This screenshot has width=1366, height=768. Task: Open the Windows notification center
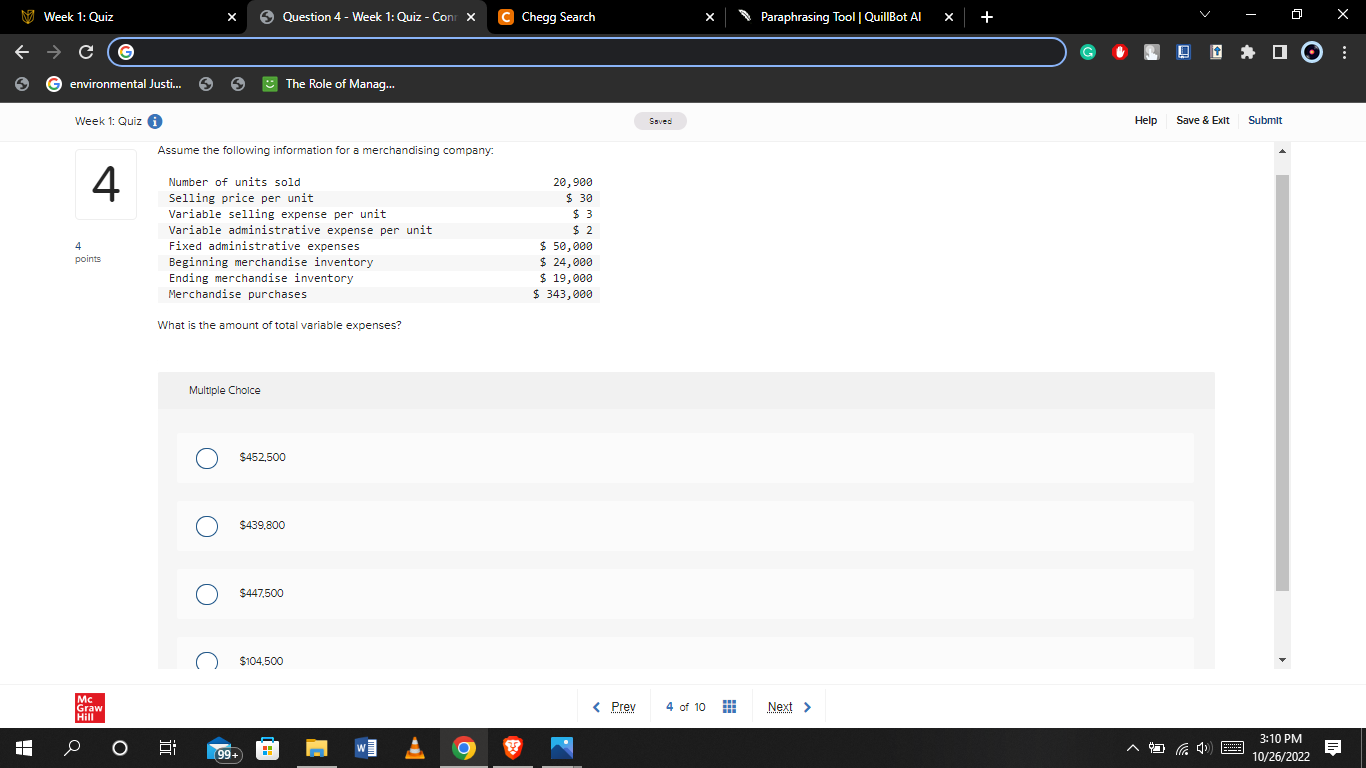click(1333, 747)
